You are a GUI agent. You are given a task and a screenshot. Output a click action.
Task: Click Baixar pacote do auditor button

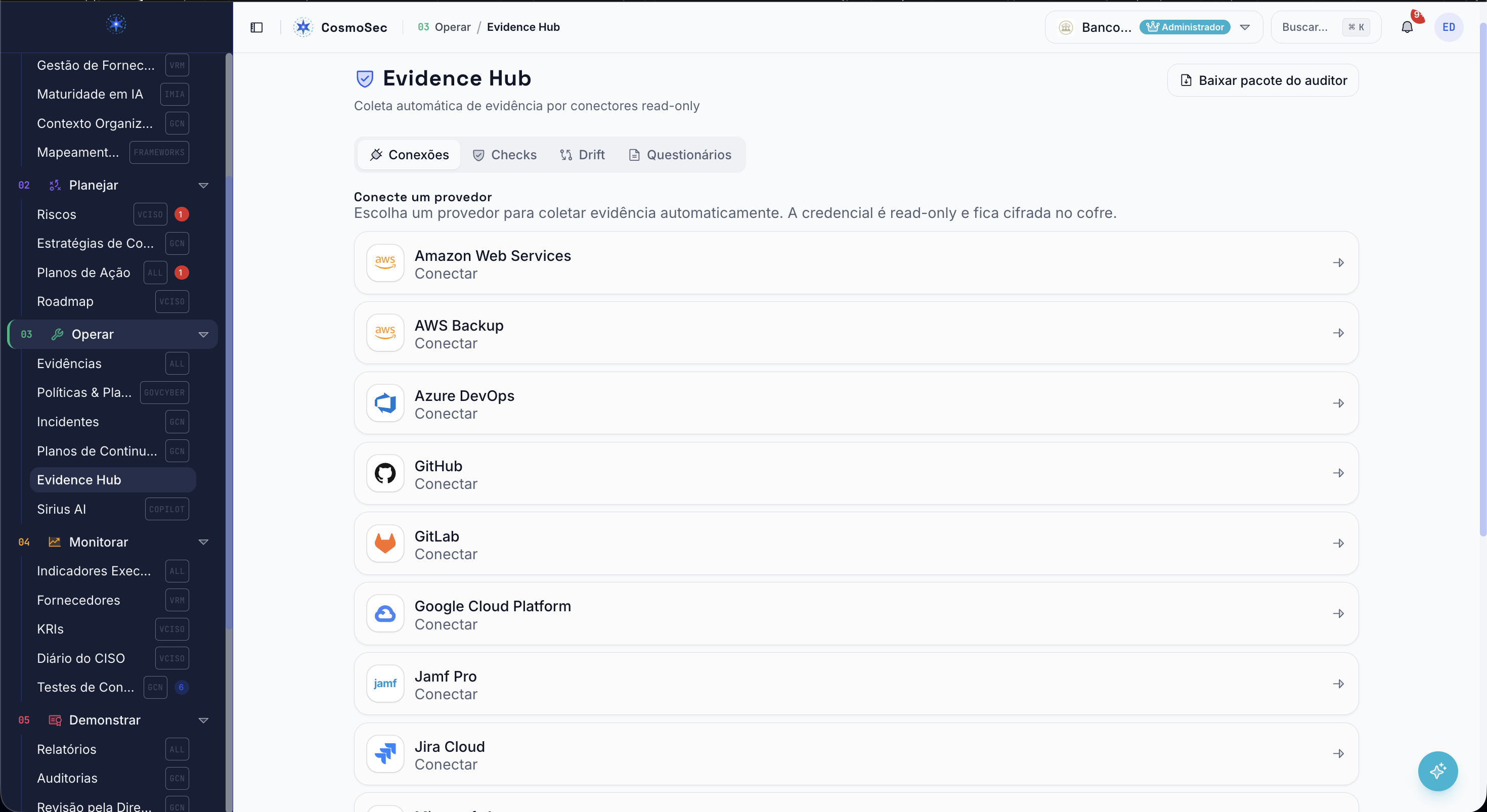[x=1262, y=80]
